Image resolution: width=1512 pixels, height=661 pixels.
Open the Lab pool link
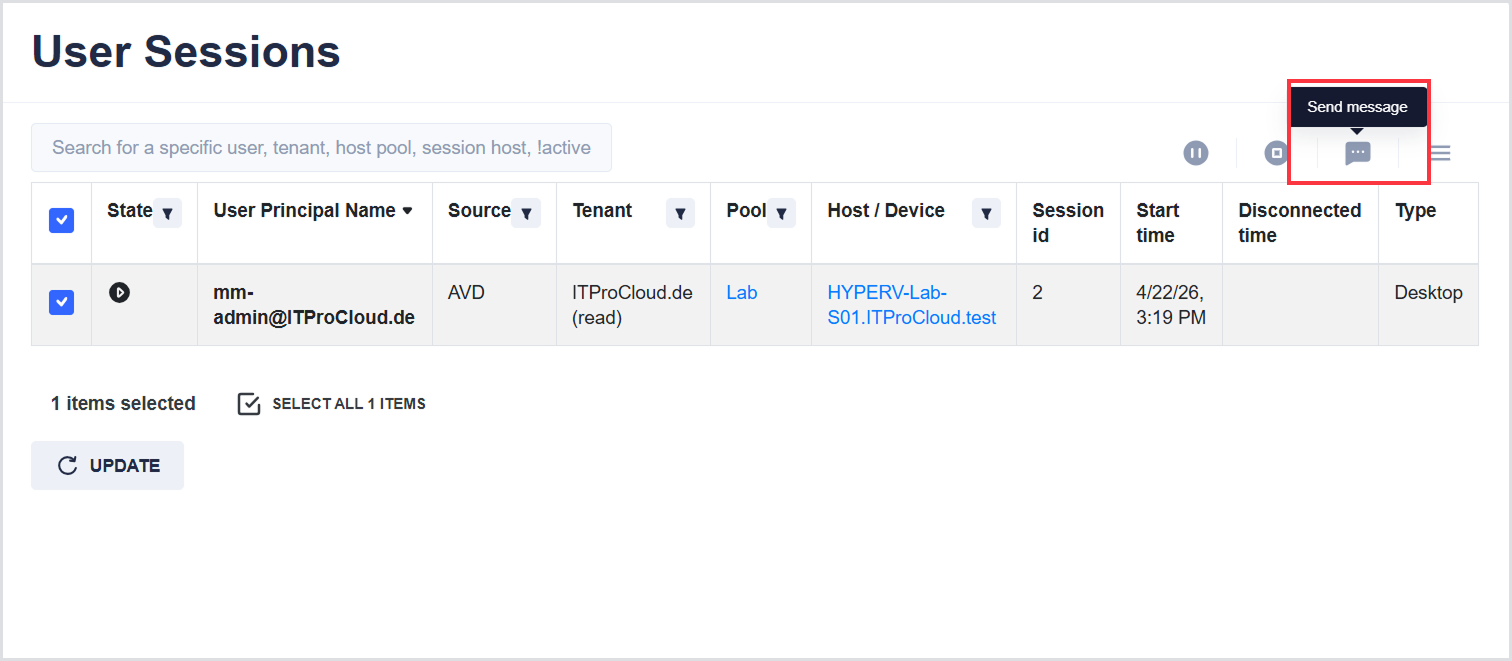[x=742, y=293]
